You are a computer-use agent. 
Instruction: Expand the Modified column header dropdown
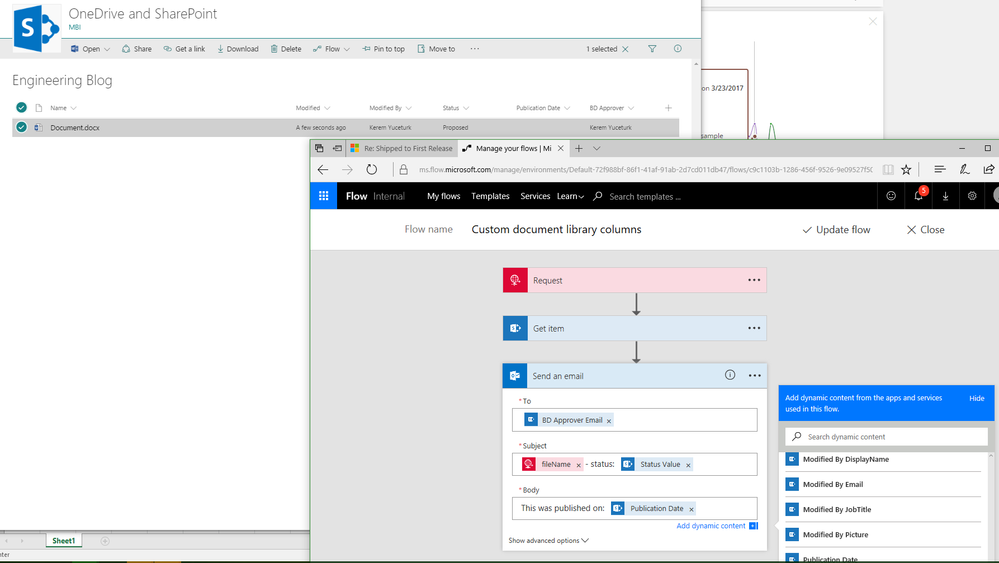point(327,108)
